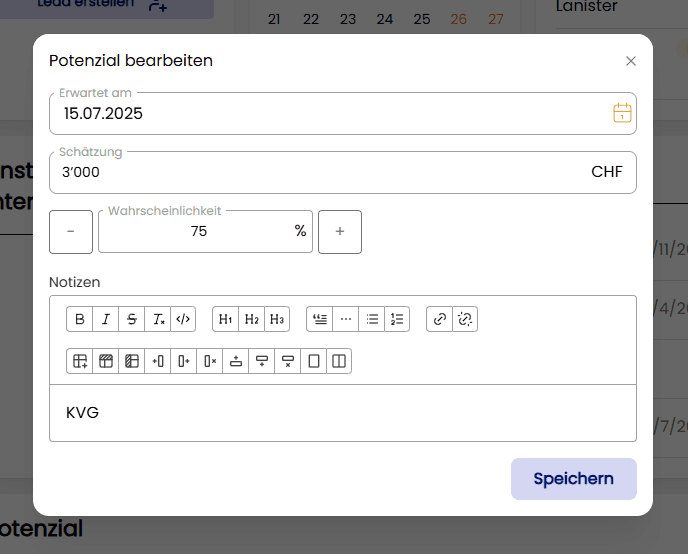The image size is (688, 554).
Task: Click the Notizen label
Action: 75,282
